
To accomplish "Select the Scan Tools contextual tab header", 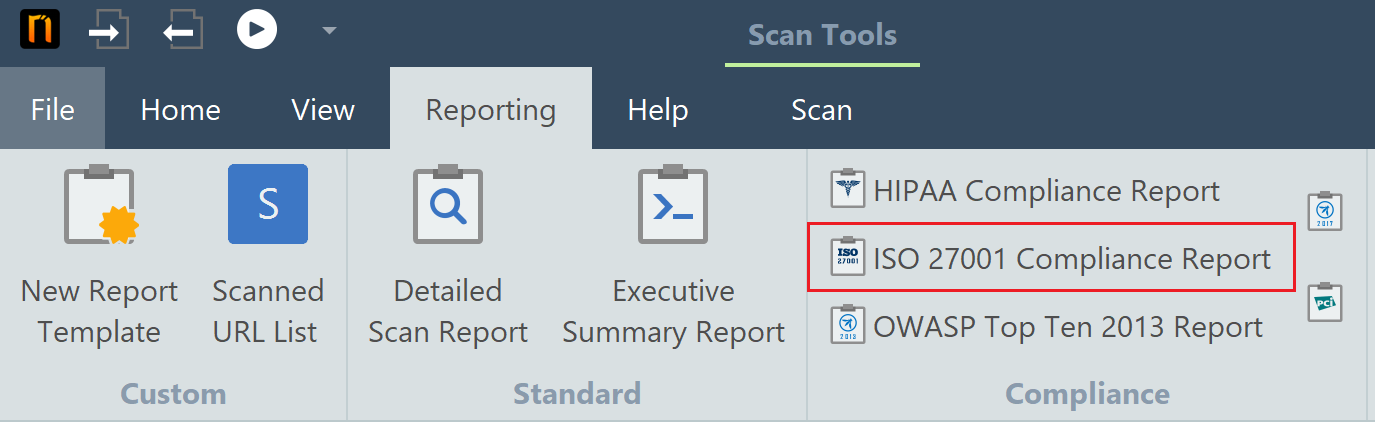I will pyautogui.click(x=822, y=35).
